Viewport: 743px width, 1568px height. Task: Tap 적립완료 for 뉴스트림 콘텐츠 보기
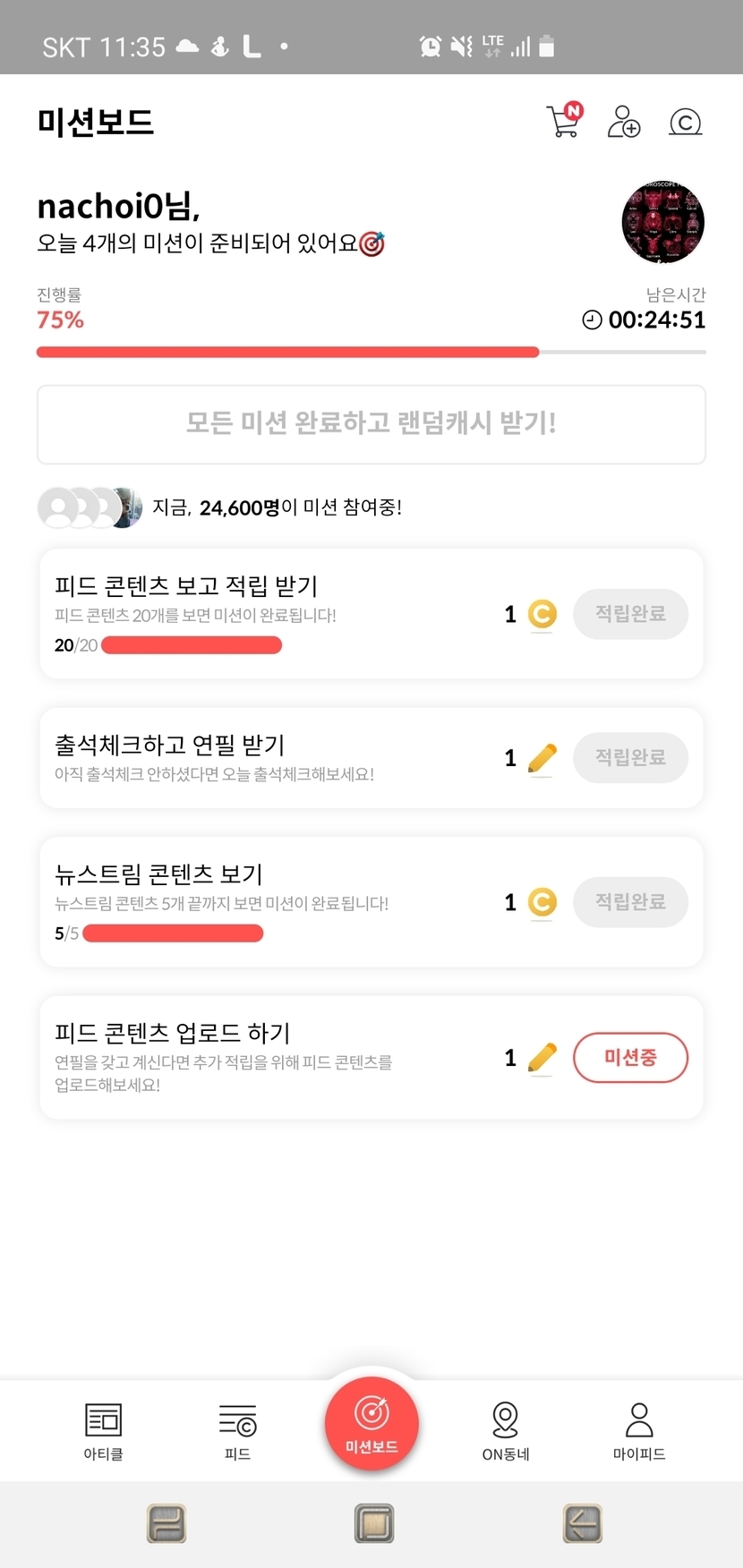(x=630, y=901)
